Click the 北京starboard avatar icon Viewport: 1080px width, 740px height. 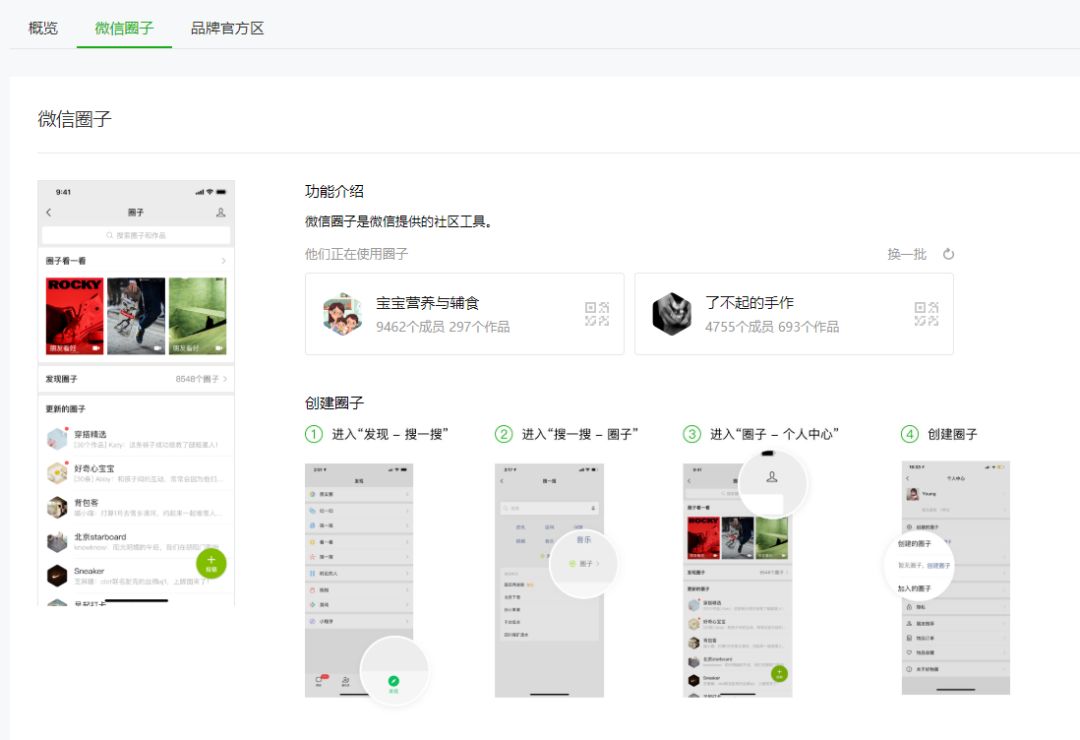tap(57, 542)
